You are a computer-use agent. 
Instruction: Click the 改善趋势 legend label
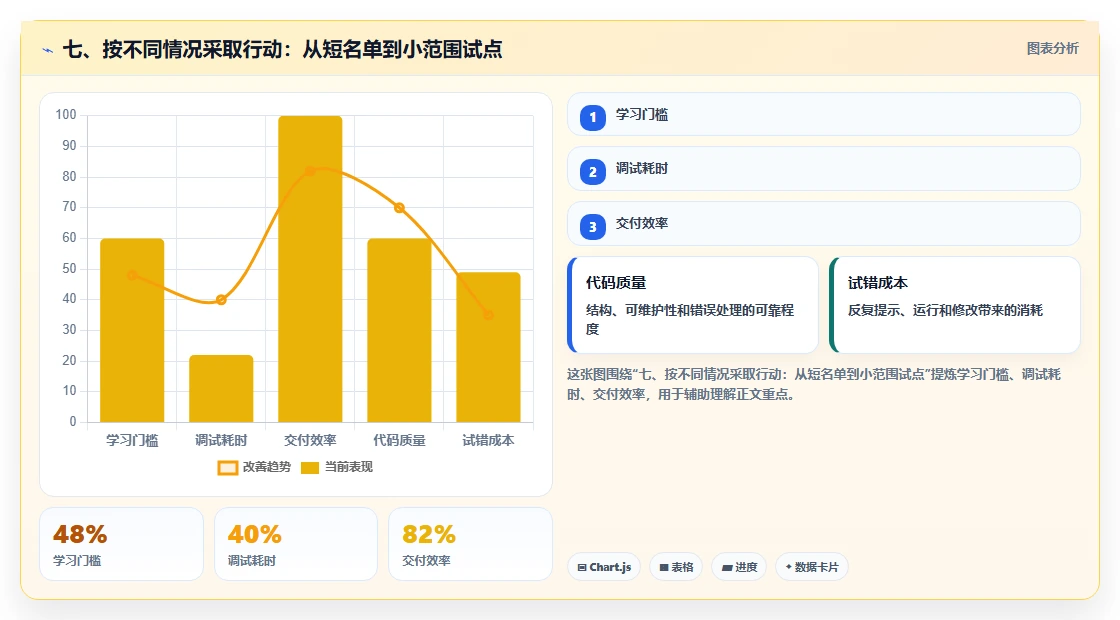click(x=267, y=467)
